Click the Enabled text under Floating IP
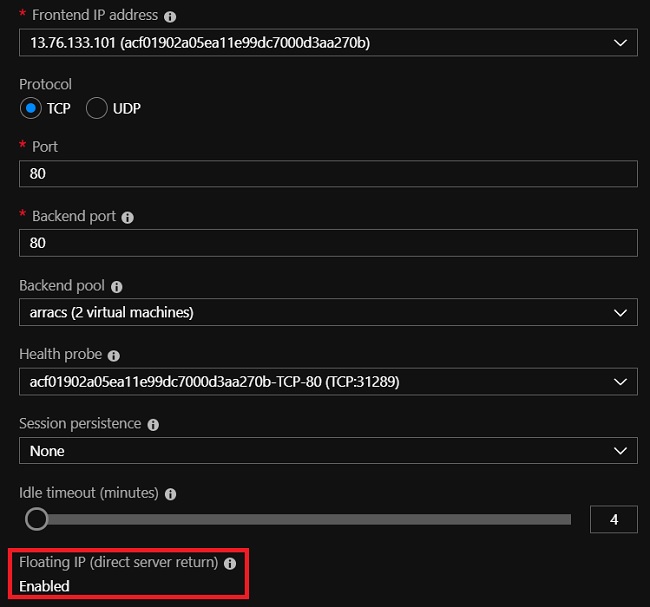650x607 pixels. pos(44,586)
